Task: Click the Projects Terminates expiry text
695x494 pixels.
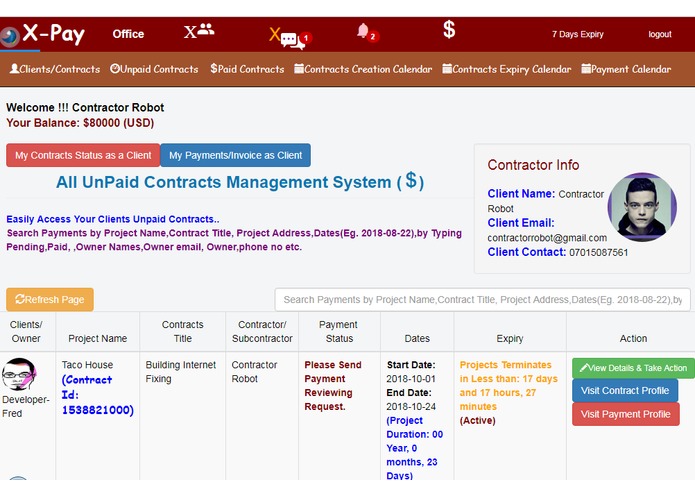Action: [x=508, y=385]
